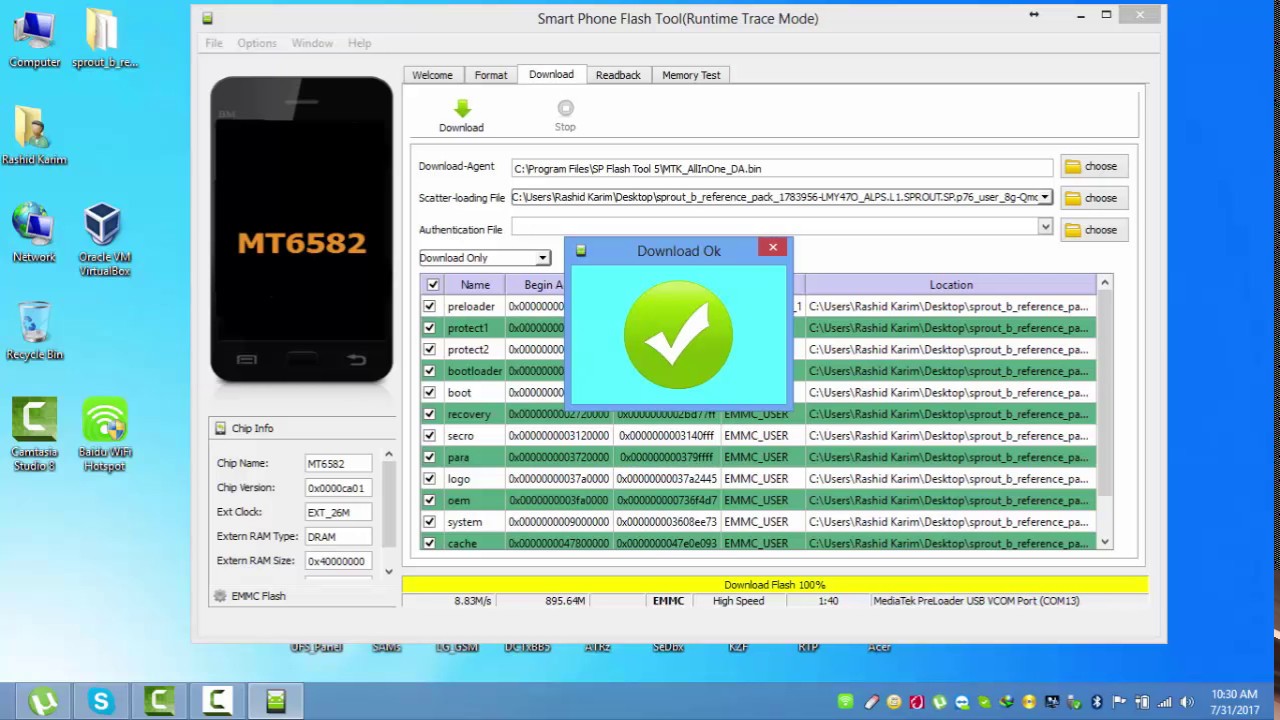Select the Oracle VM VirtualBox icon
Screen dimensions: 1280x720
[104, 240]
